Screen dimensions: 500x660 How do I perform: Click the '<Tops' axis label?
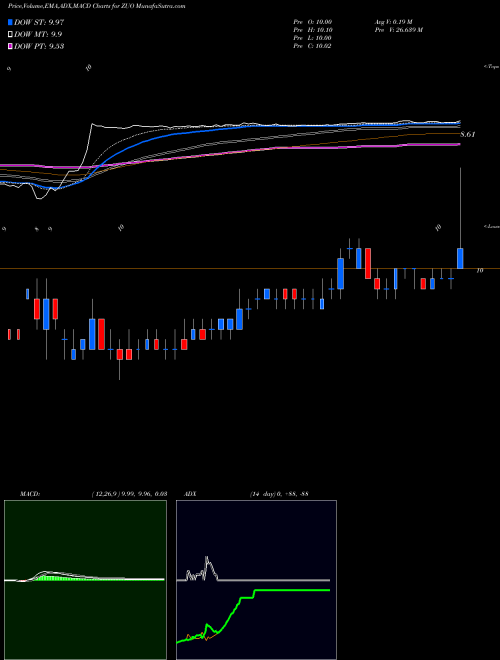pyautogui.click(x=492, y=67)
